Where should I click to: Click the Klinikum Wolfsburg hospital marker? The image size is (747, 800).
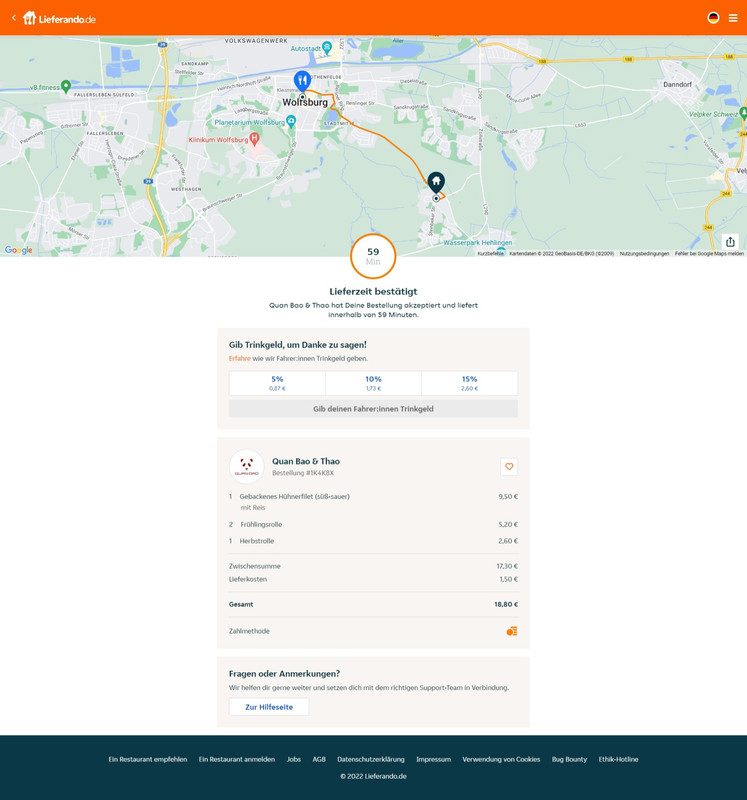(x=254, y=139)
